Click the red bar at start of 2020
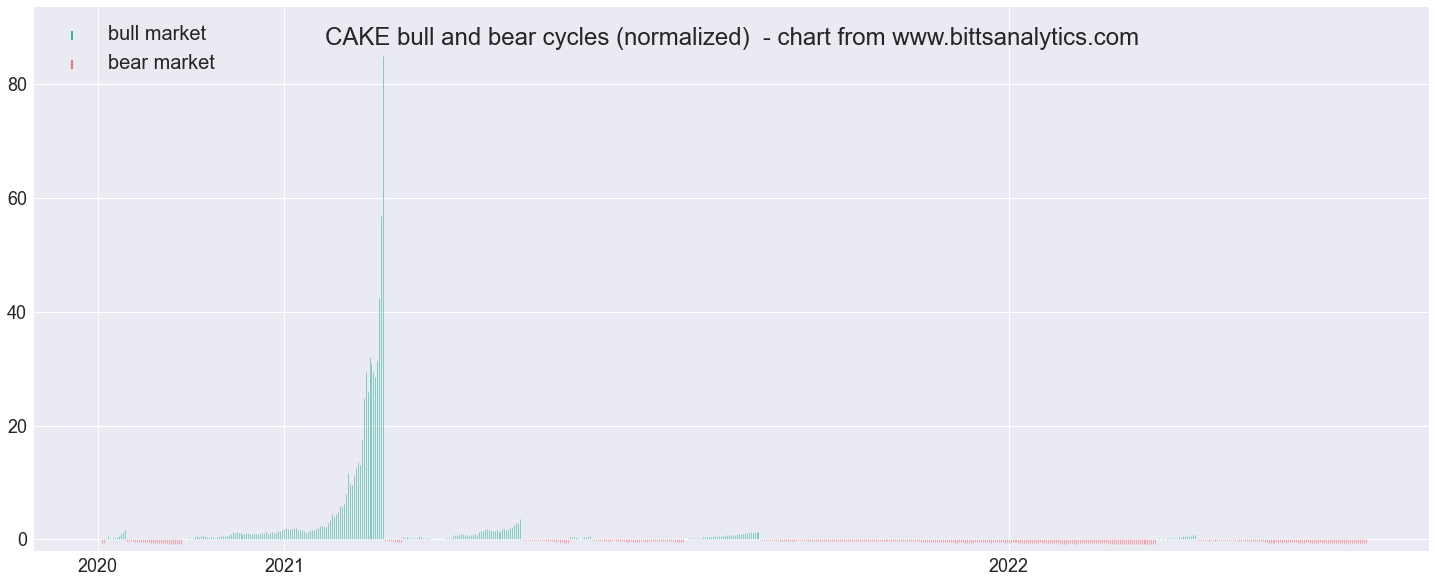The height and width of the screenshot is (583, 1436). pyautogui.click(x=103, y=542)
